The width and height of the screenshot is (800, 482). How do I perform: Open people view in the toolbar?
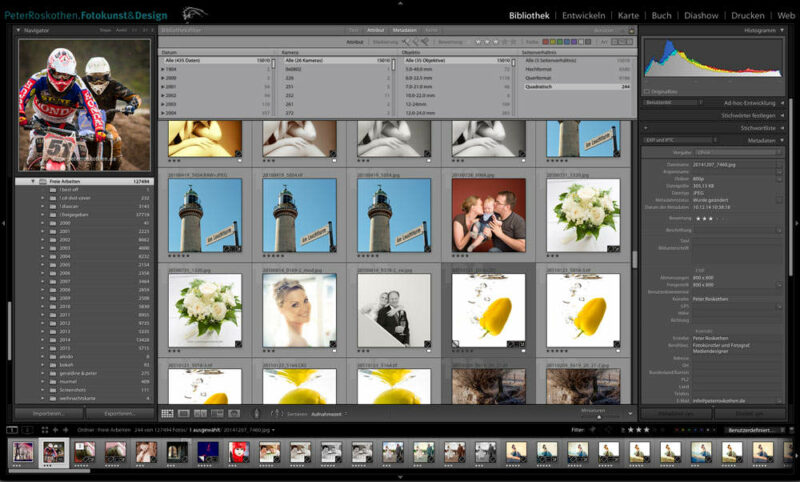[x=234, y=413]
